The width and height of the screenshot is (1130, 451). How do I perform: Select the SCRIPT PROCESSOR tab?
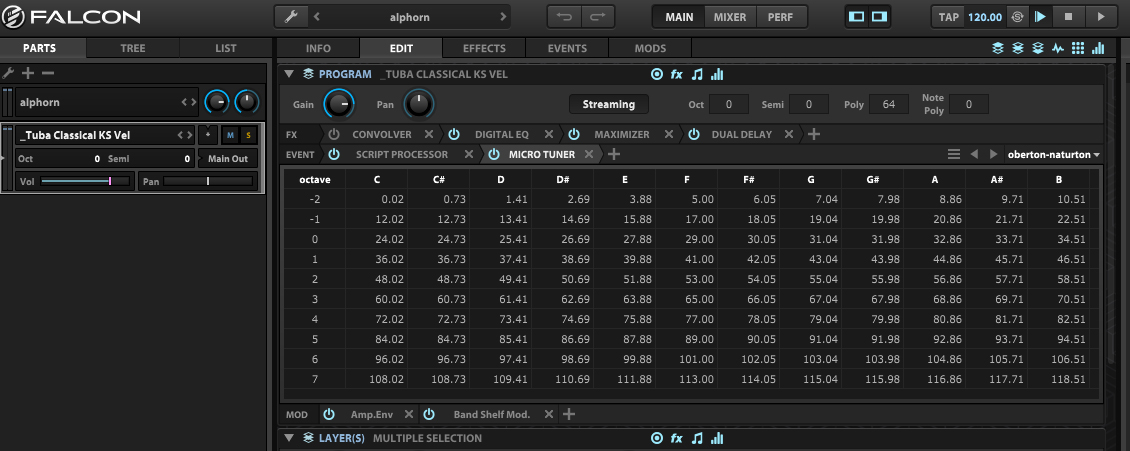point(401,154)
